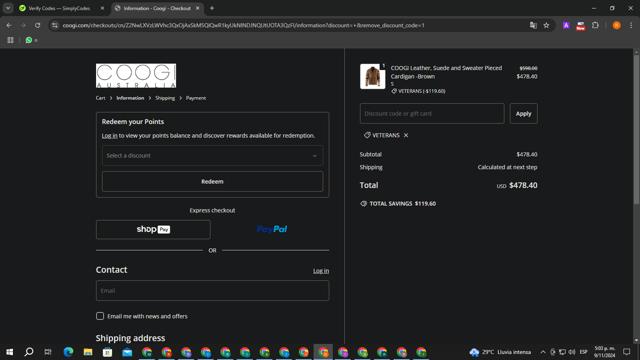The image size is (640, 360).
Task: Click the taskbar clock
Action: point(604,352)
